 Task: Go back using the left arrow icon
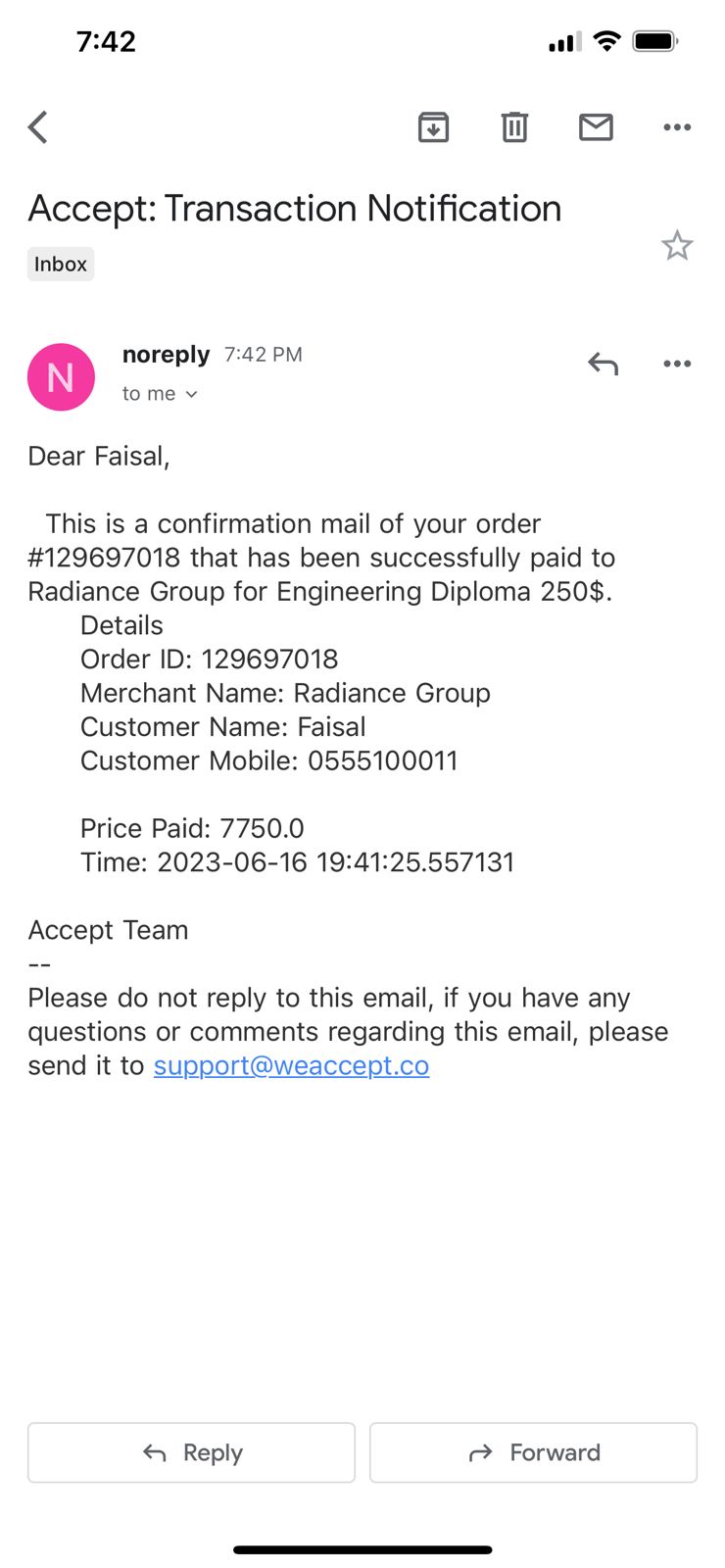click(x=38, y=127)
